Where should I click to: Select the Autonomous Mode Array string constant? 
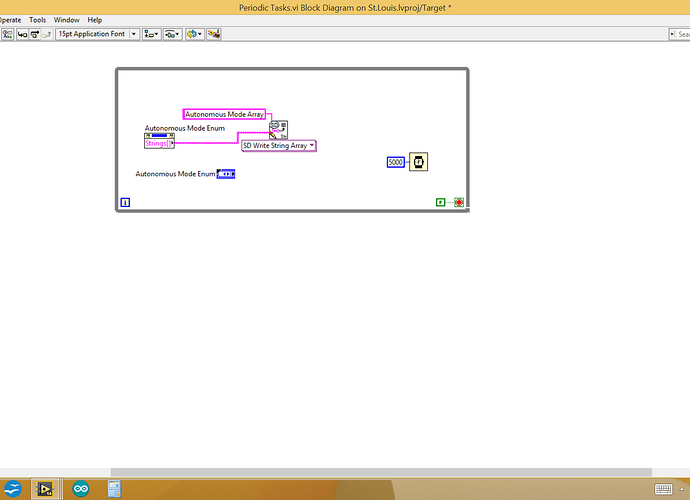pos(224,114)
